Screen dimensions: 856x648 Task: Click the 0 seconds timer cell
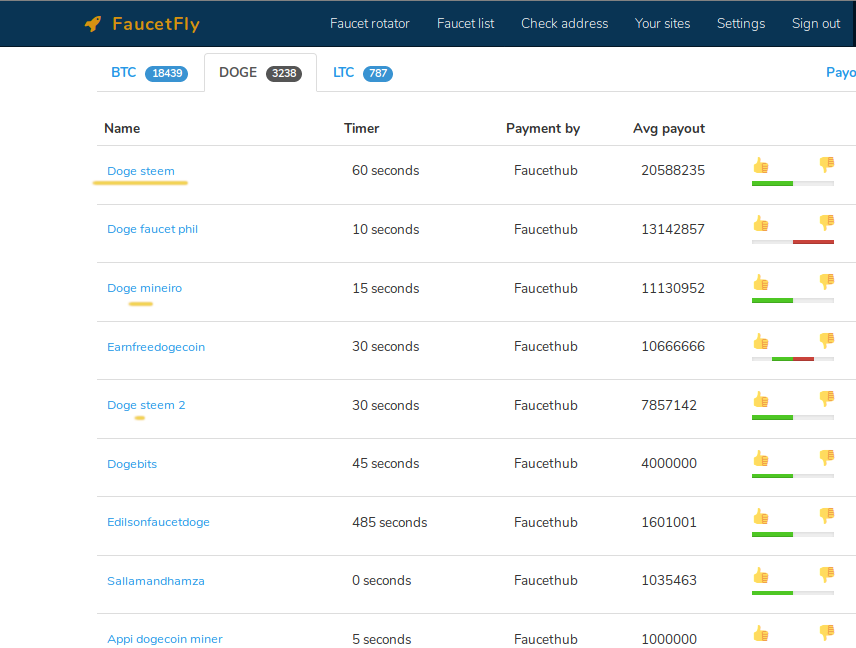click(x=382, y=580)
